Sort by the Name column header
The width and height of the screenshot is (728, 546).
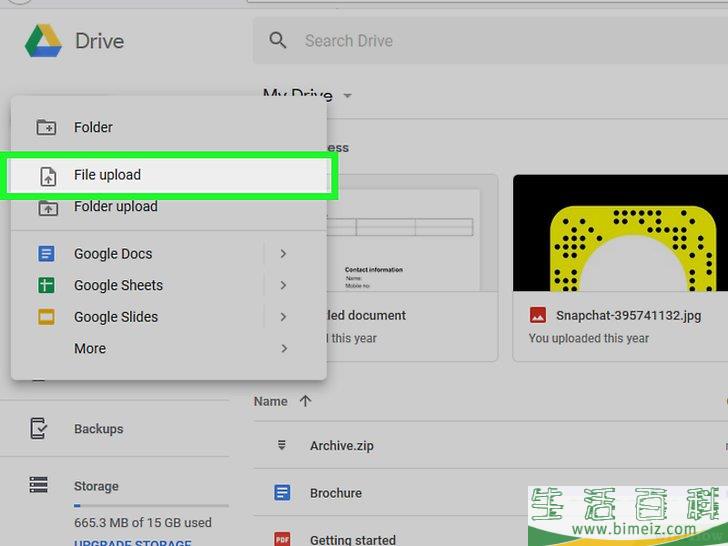[271, 401]
